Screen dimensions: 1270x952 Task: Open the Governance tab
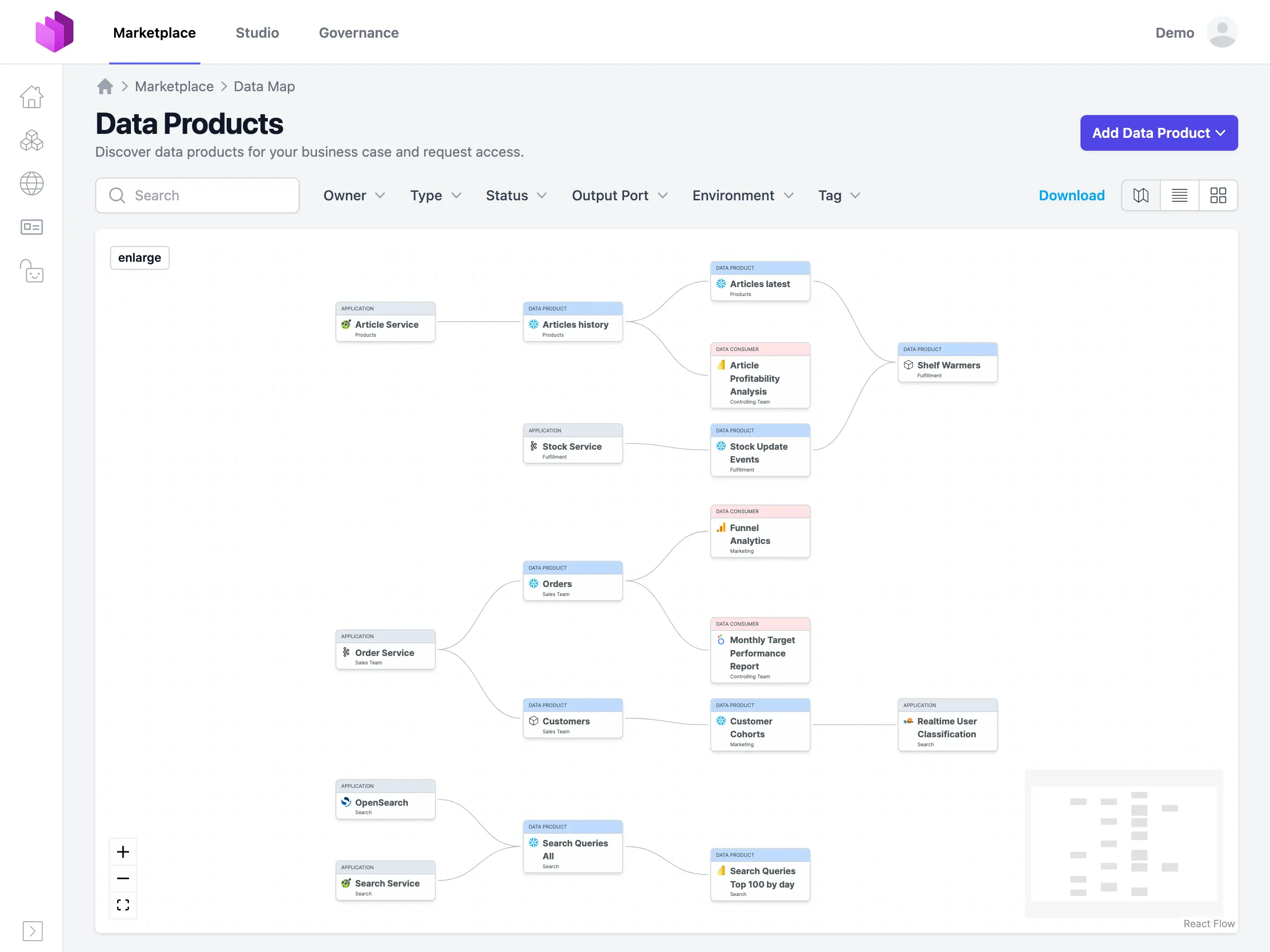[359, 33]
